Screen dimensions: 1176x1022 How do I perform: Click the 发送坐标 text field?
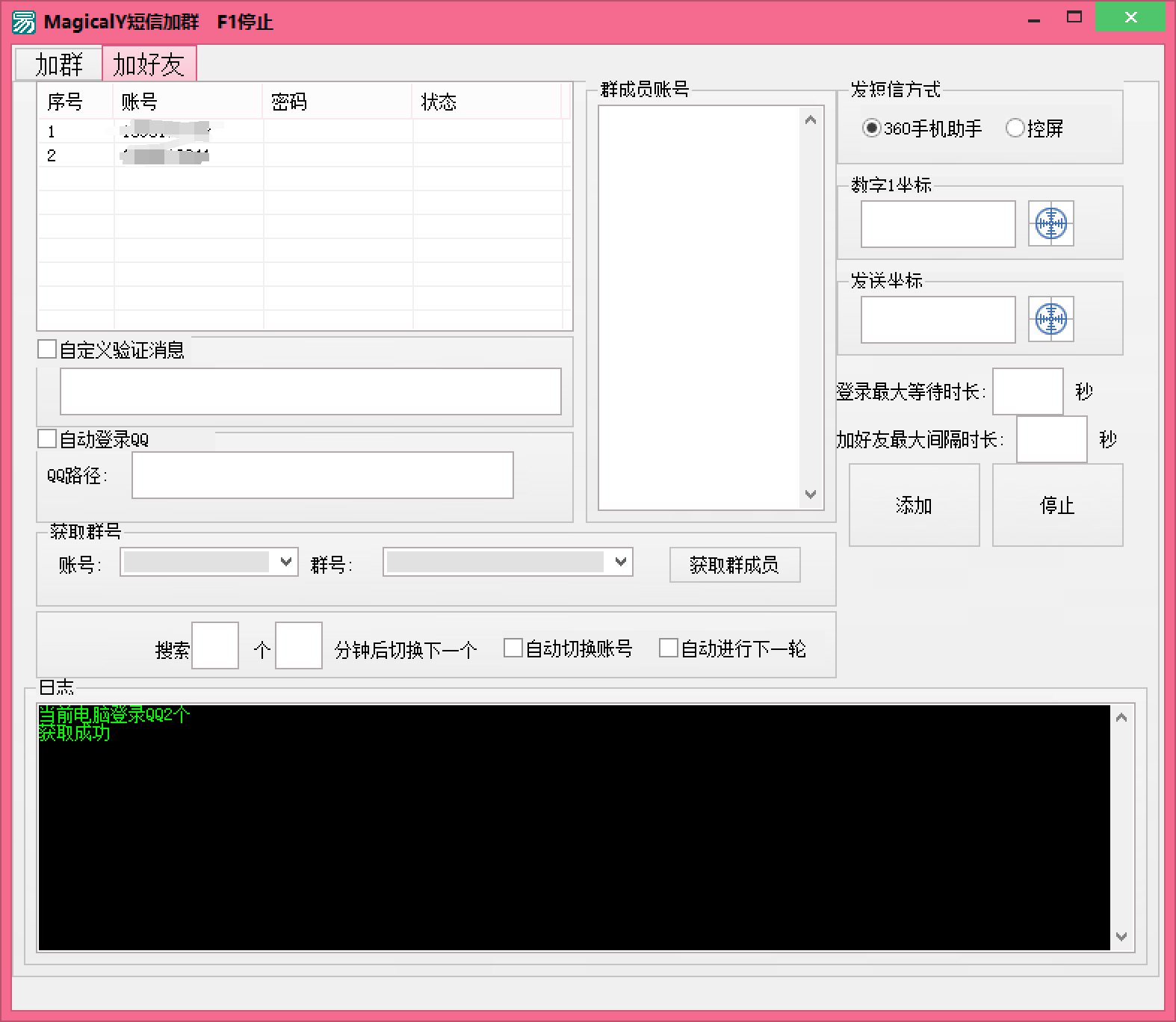pyautogui.click(x=938, y=320)
